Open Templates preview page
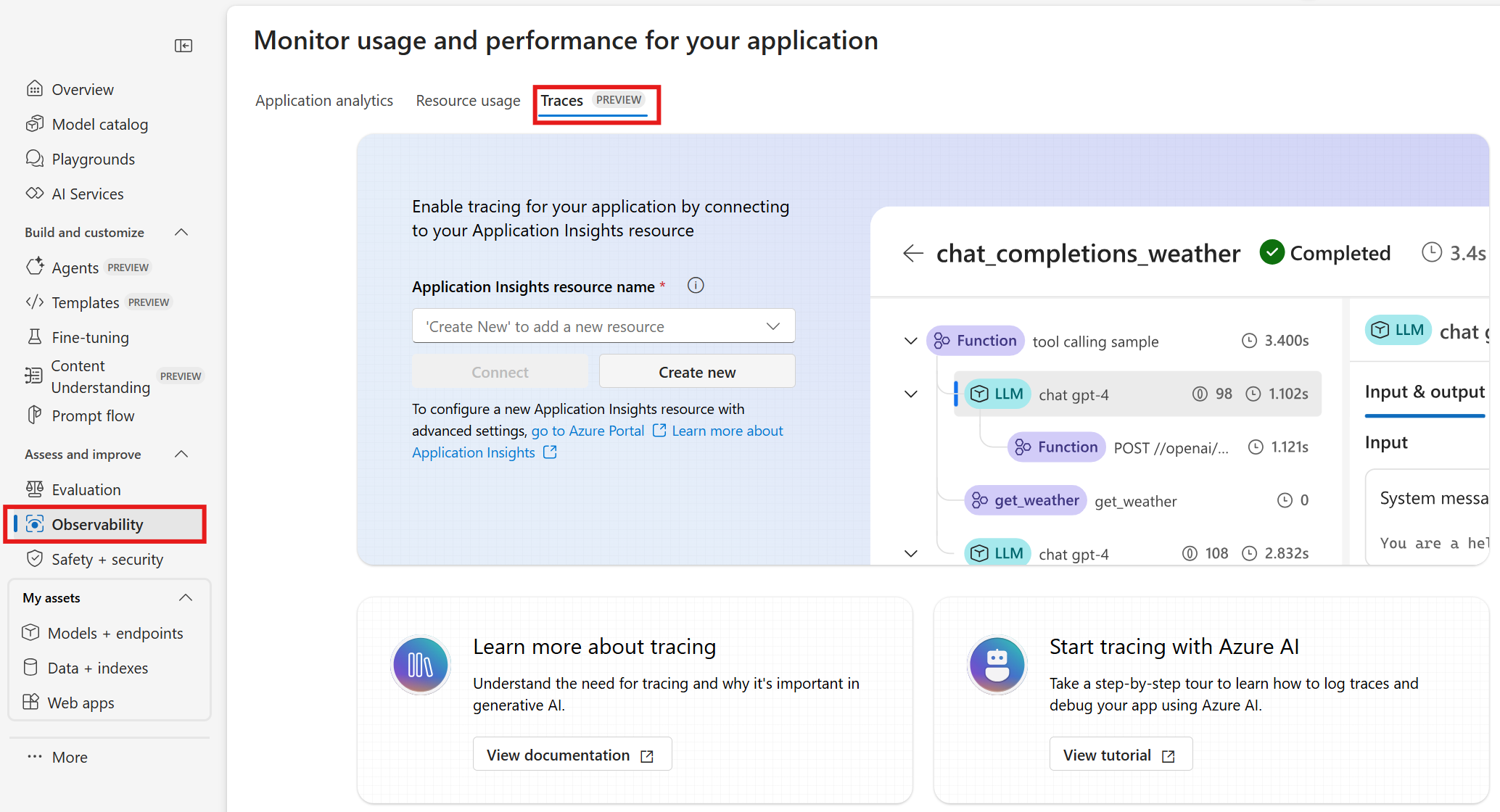Image resolution: width=1500 pixels, height=812 pixels. [98, 302]
